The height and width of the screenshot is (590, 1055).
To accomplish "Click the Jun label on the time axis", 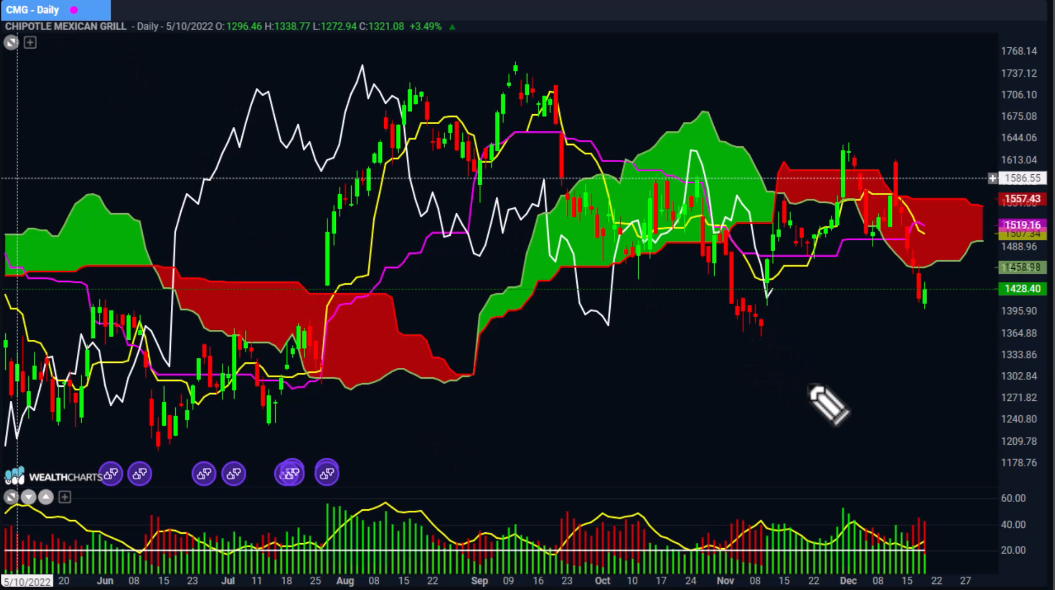I will pyautogui.click(x=105, y=581).
